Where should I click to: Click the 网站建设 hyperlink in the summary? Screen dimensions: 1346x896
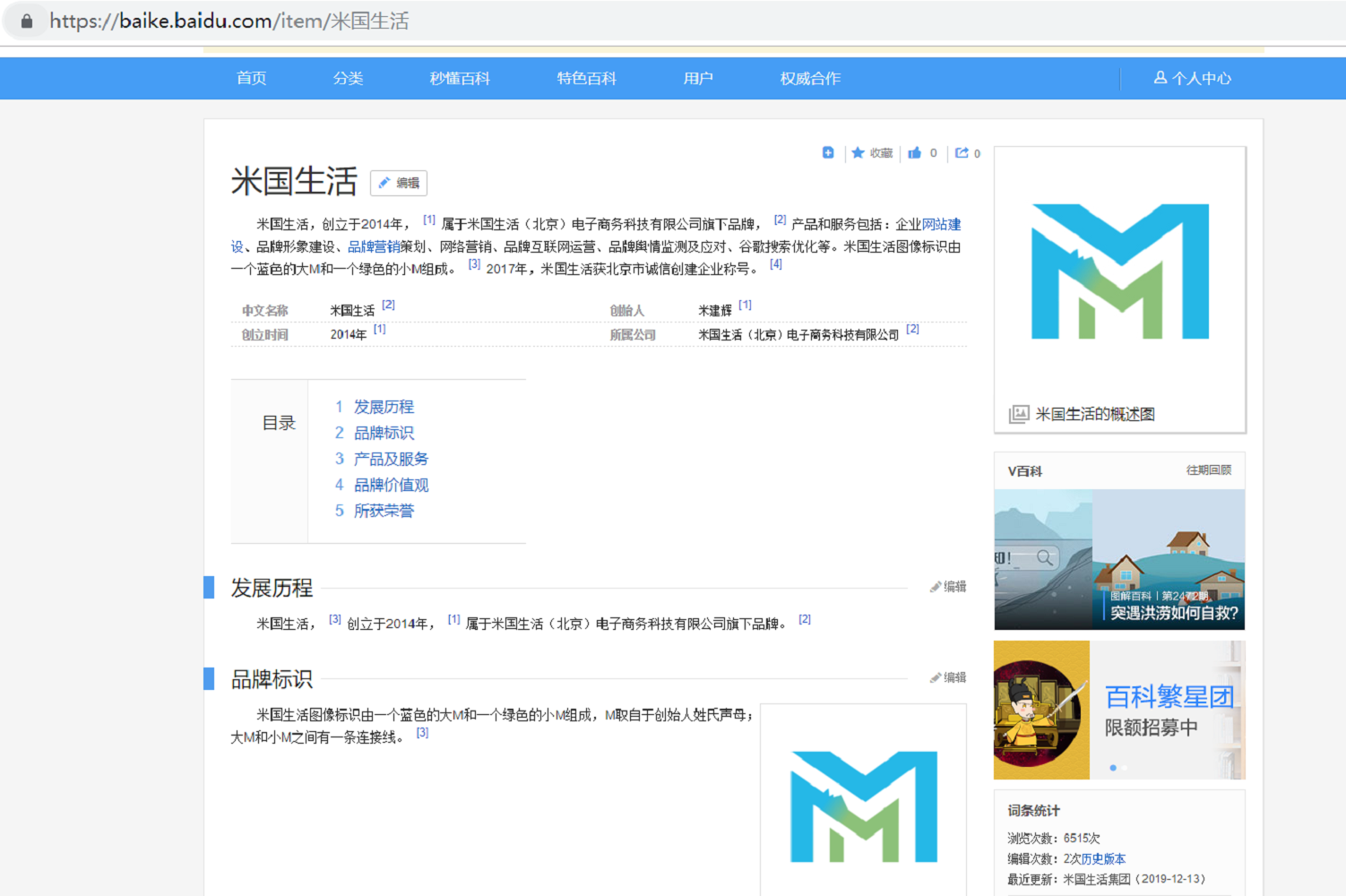[941, 224]
